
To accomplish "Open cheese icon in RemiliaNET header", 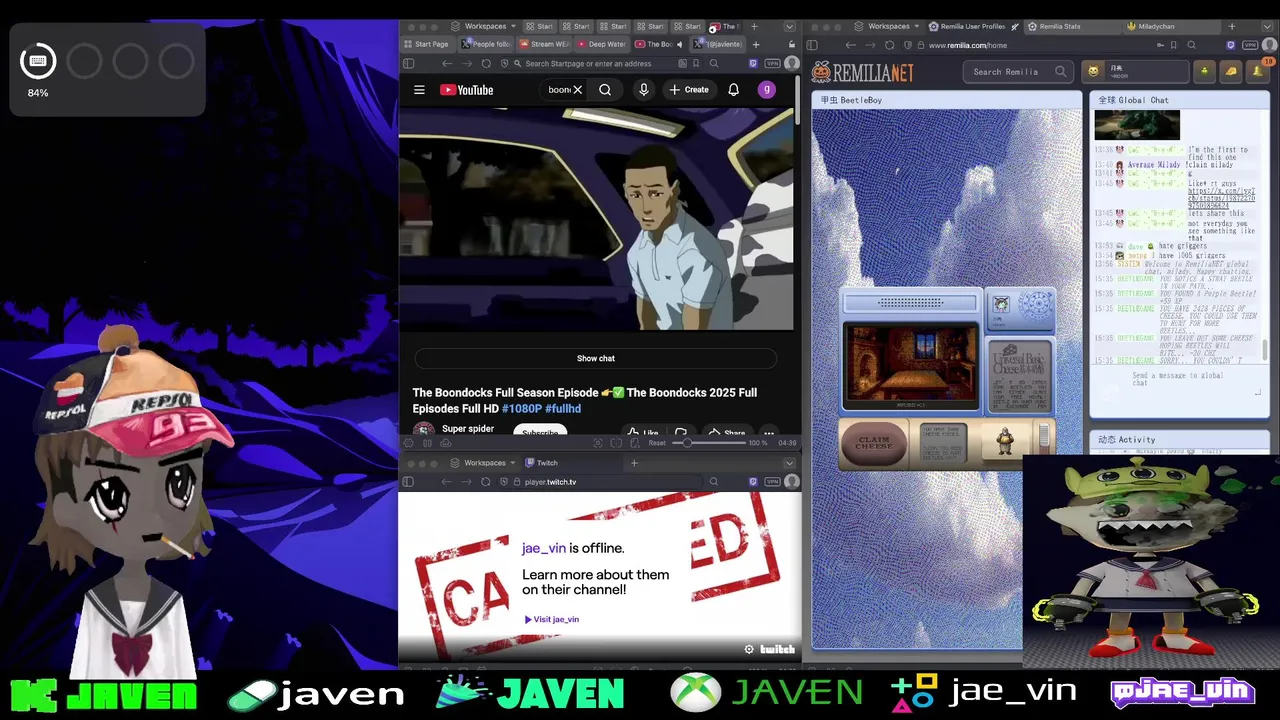I will tap(1231, 71).
